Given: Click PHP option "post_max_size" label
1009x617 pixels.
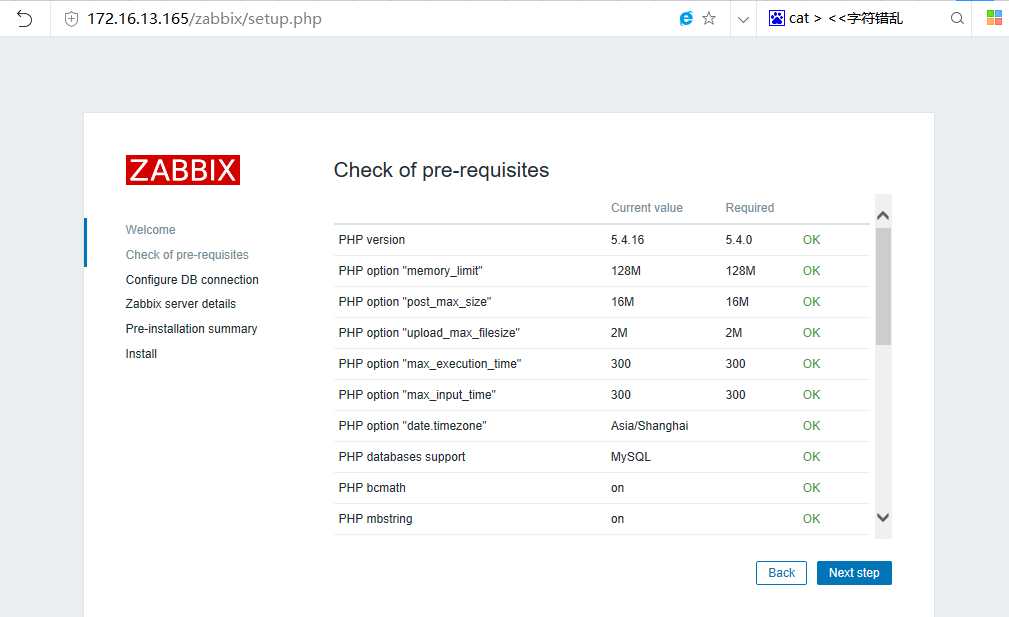Looking at the screenshot, I should [414, 302].
